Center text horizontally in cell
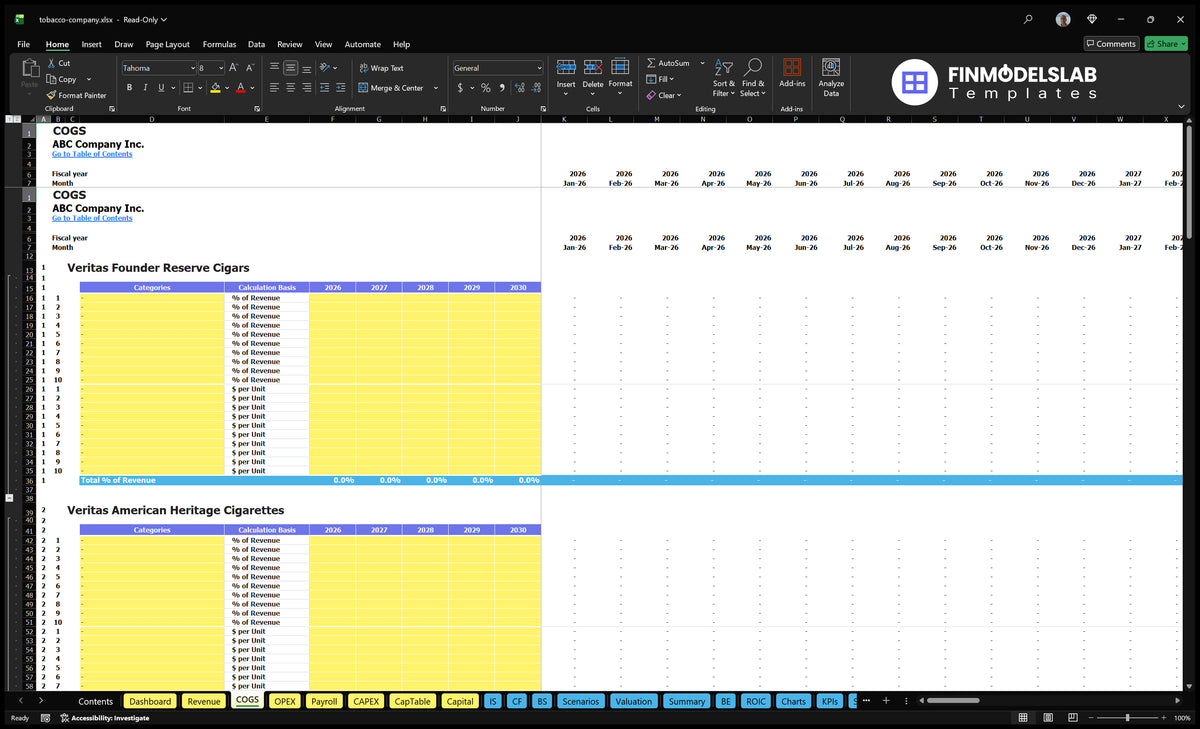The height and width of the screenshot is (729, 1200). [290, 88]
